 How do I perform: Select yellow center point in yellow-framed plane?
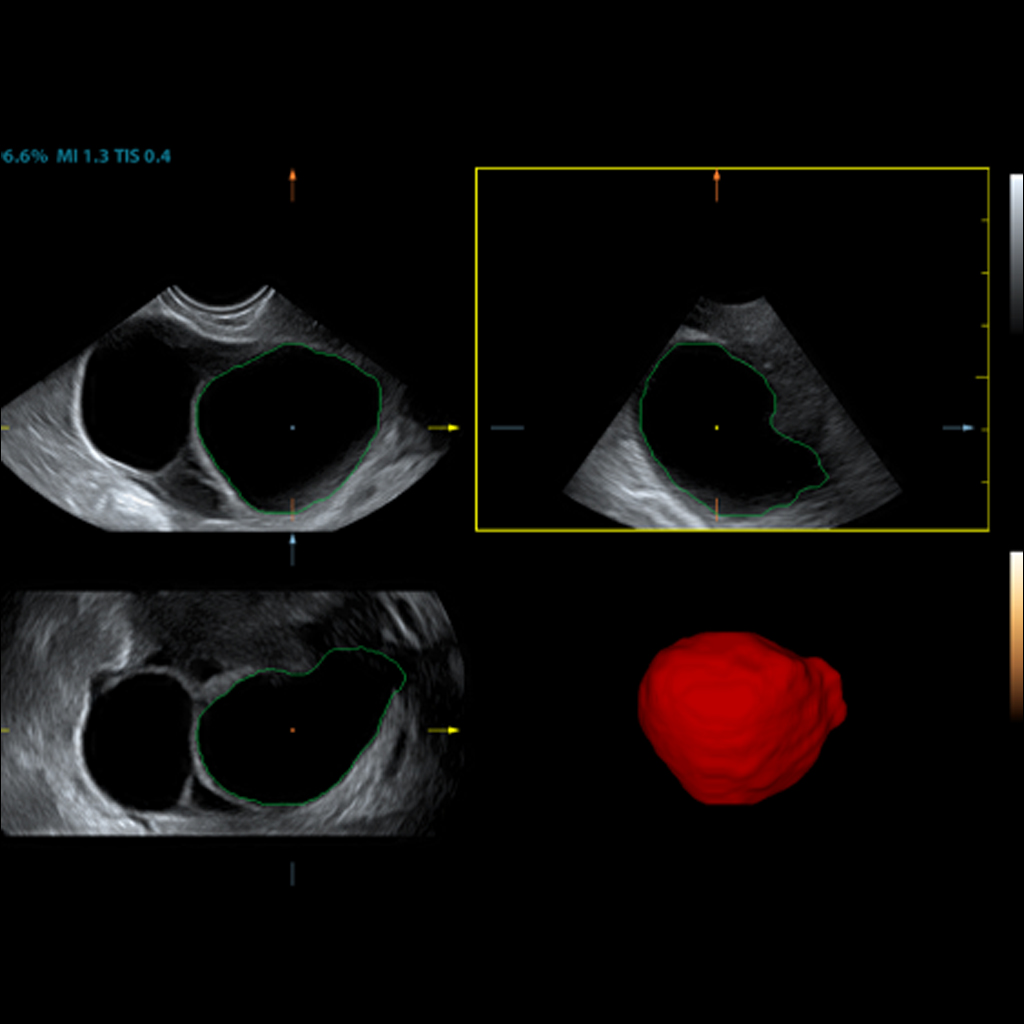tap(717, 428)
